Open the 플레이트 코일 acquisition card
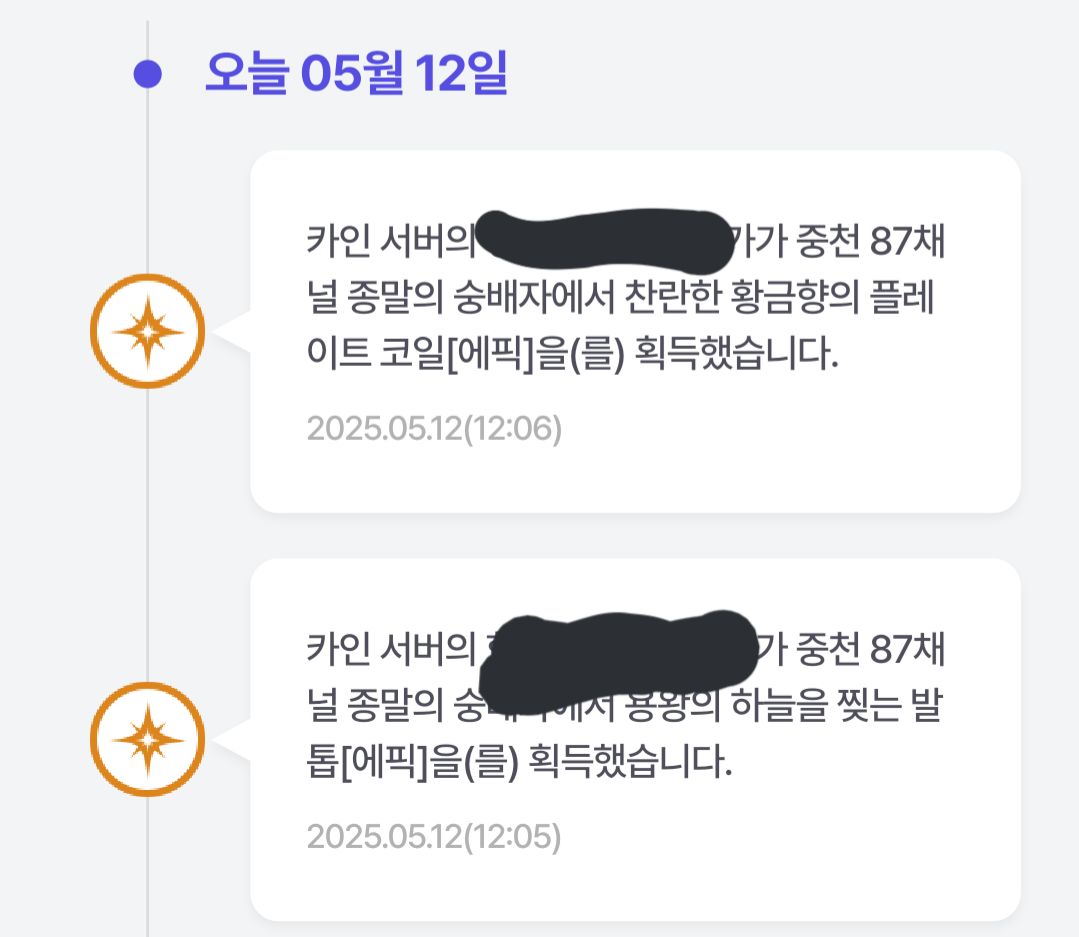 tap(635, 332)
